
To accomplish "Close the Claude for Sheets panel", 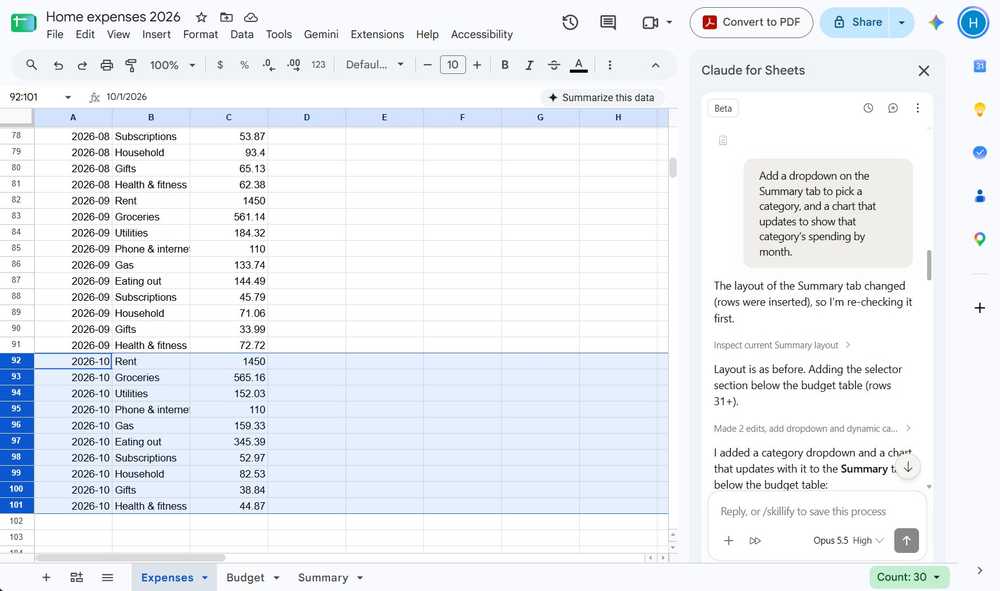I will coord(923,71).
